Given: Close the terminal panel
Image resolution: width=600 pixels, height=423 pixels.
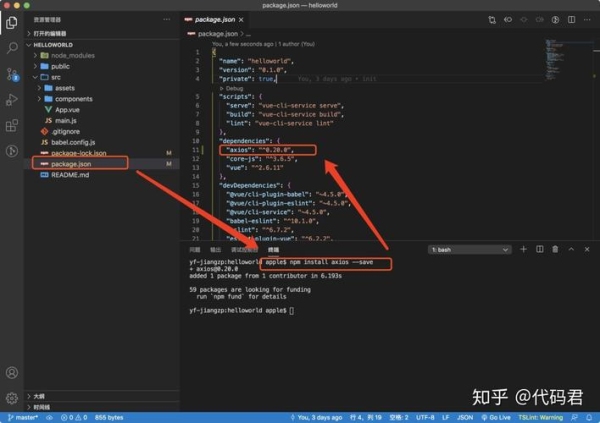Looking at the screenshot, I should pyautogui.click(x=587, y=250).
